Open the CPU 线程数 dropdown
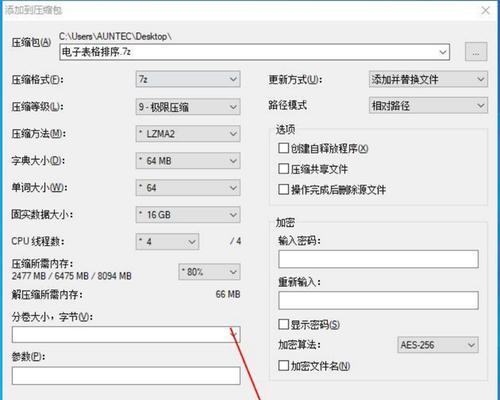Viewport: 500px width, 400px height. pos(167,242)
